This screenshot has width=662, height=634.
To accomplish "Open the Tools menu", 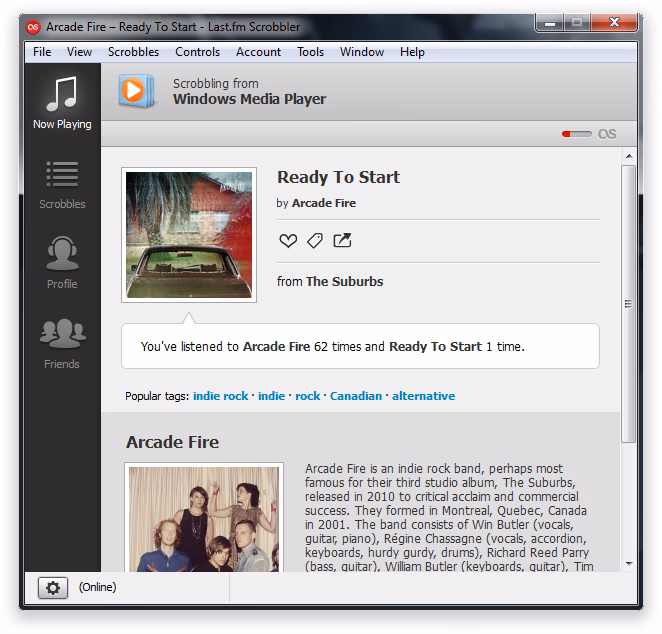I will [310, 52].
